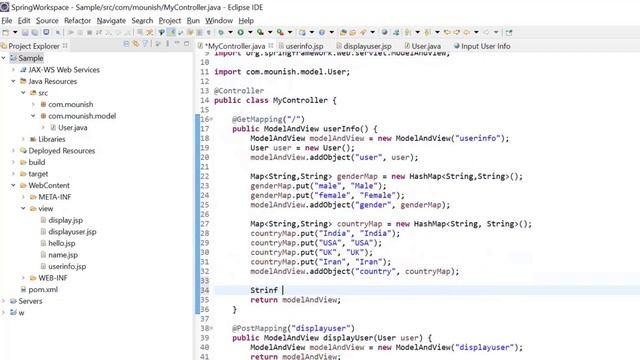Collapse the src folder node

23,93
